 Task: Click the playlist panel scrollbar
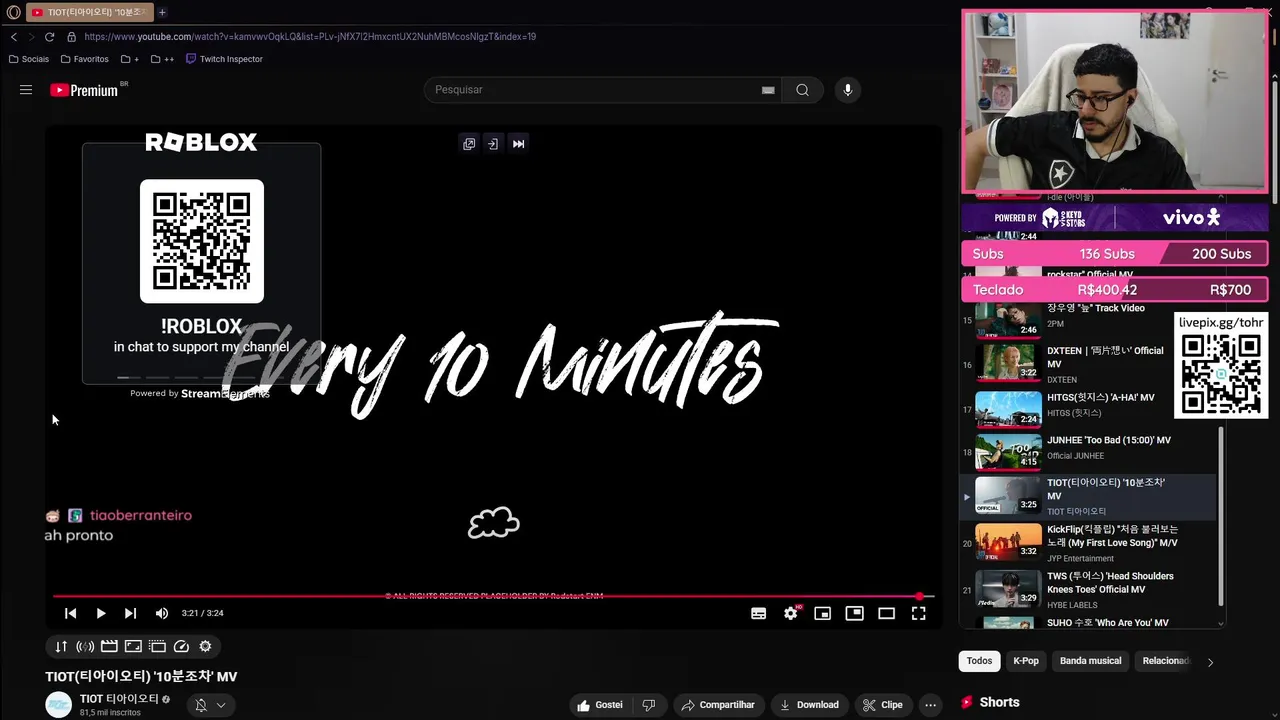[x=1220, y=515]
